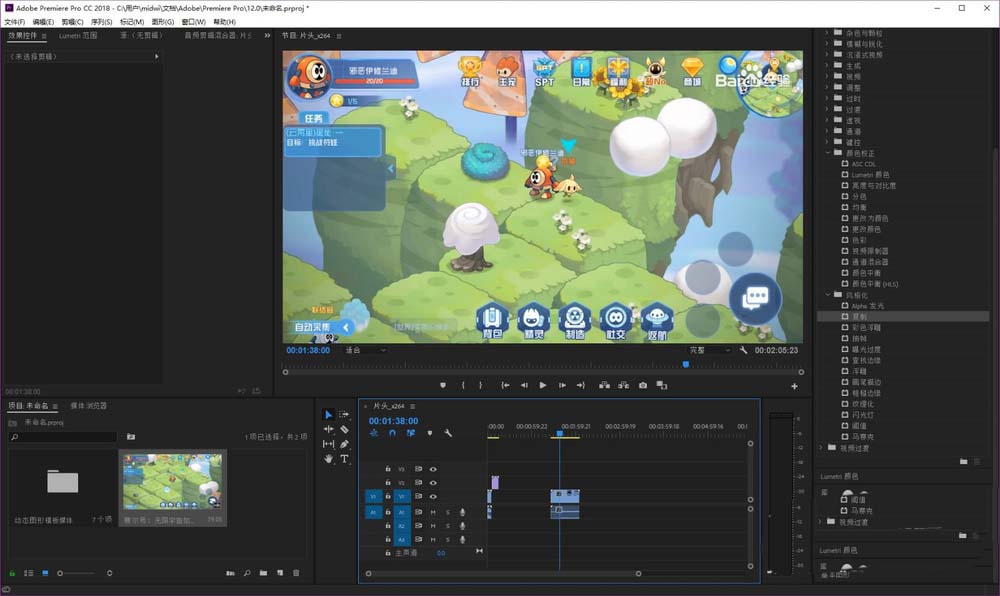The height and width of the screenshot is (596, 1000).
Task: Open the Program Monitor settings wrench
Action: pyautogui.click(x=743, y=350)
